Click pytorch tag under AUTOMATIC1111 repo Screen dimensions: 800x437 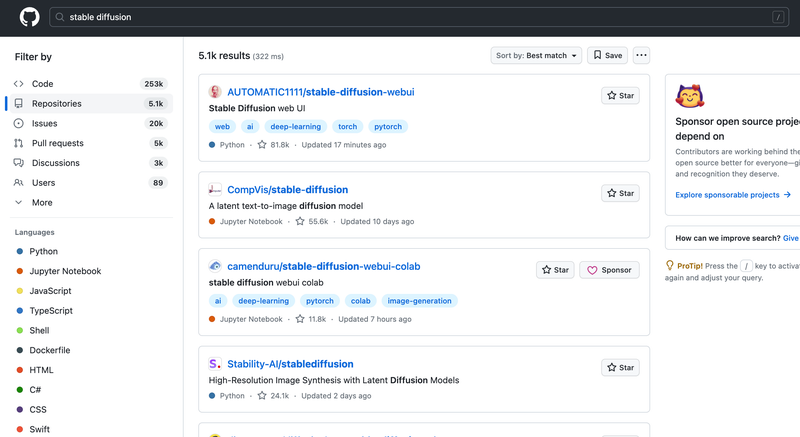388,126
